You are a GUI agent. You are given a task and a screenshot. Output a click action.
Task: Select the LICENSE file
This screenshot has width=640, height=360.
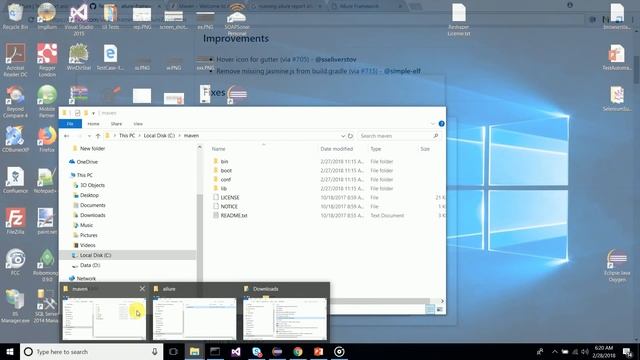click(x=230, y=198)
